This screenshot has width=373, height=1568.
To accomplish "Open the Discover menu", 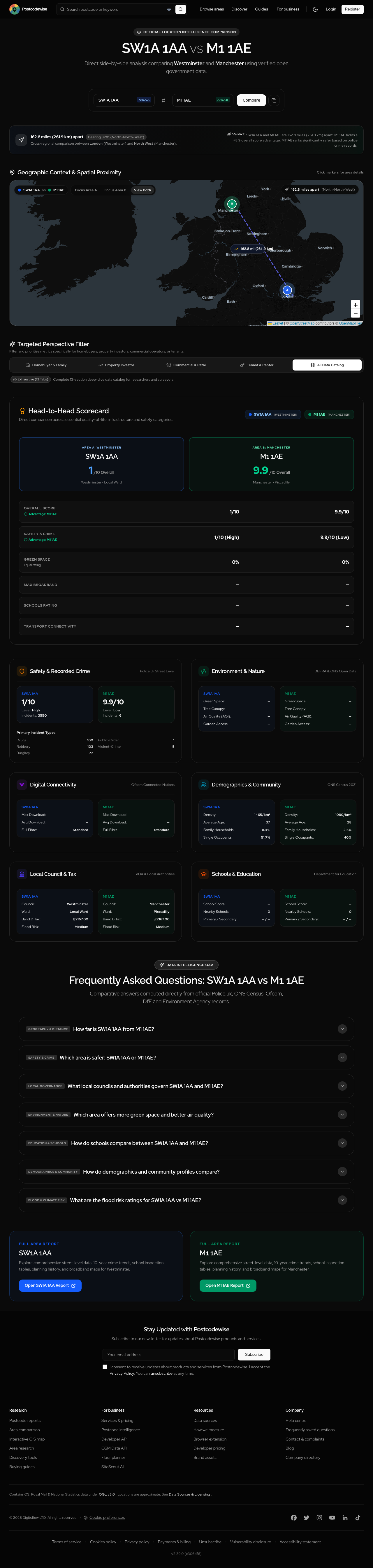I will pos(240,9).
